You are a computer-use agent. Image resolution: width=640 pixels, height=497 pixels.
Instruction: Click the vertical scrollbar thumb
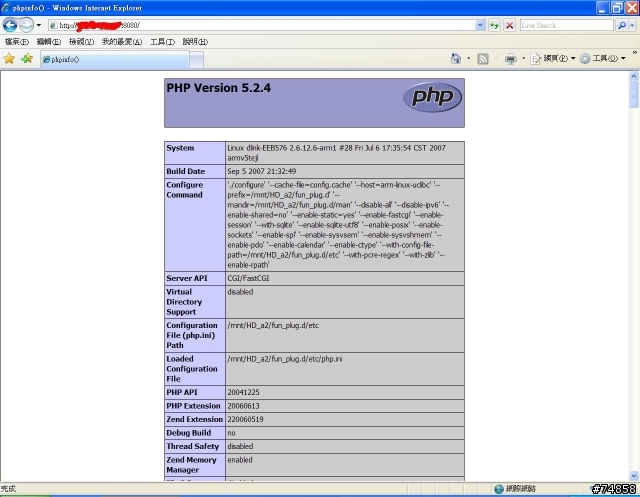pos(633,94)
